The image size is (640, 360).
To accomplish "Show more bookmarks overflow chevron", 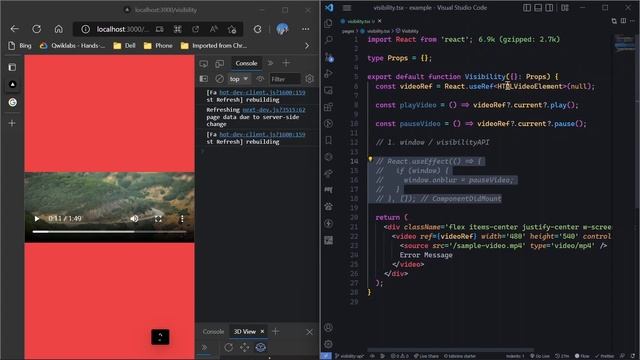I will click(x=307, y=46).
